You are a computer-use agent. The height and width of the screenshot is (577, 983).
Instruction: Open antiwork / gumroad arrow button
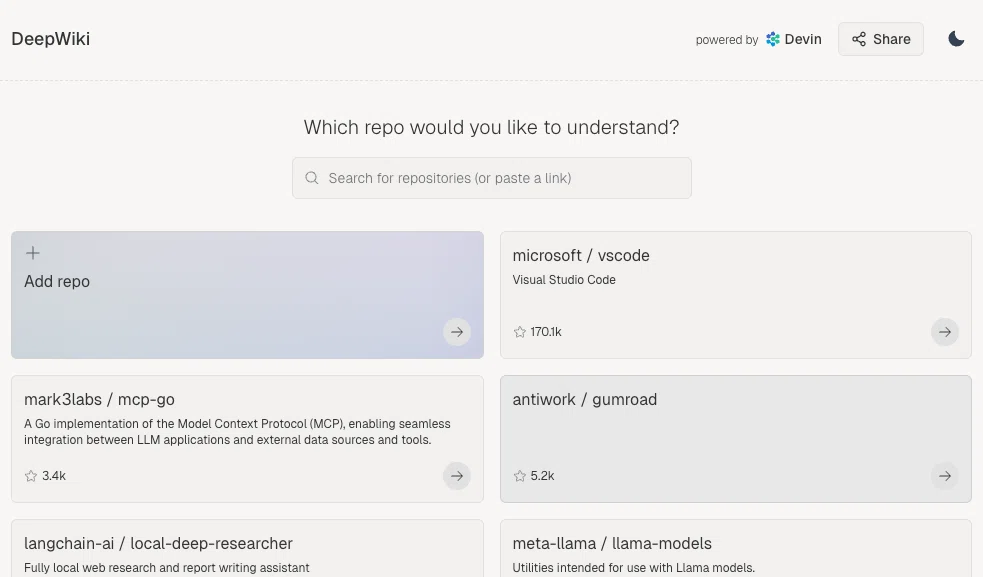944,476
